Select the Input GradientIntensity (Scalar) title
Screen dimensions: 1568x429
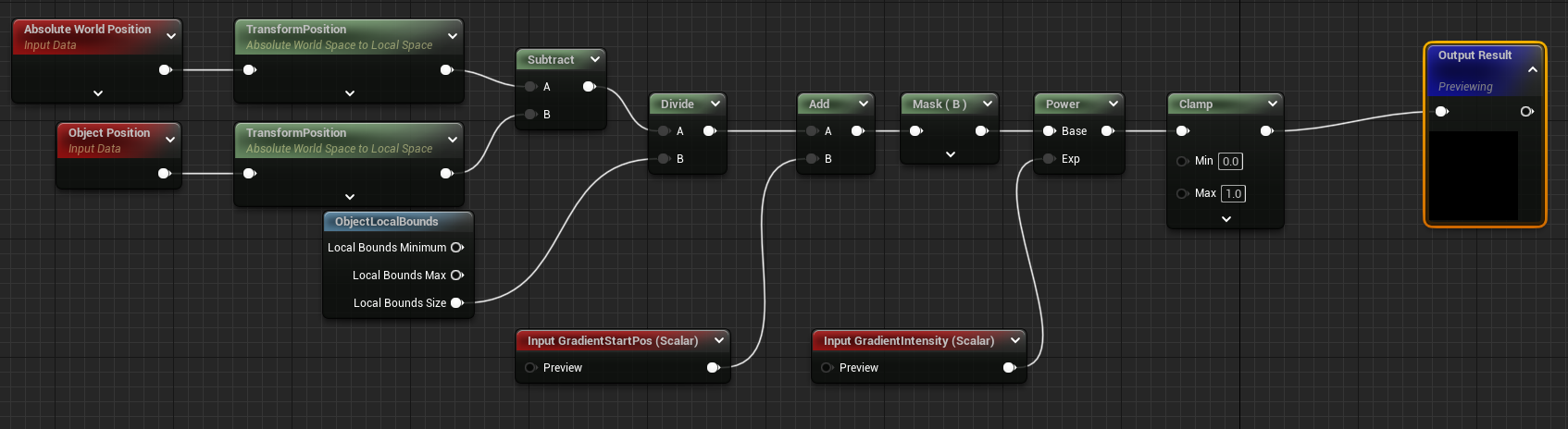point(909,341)
